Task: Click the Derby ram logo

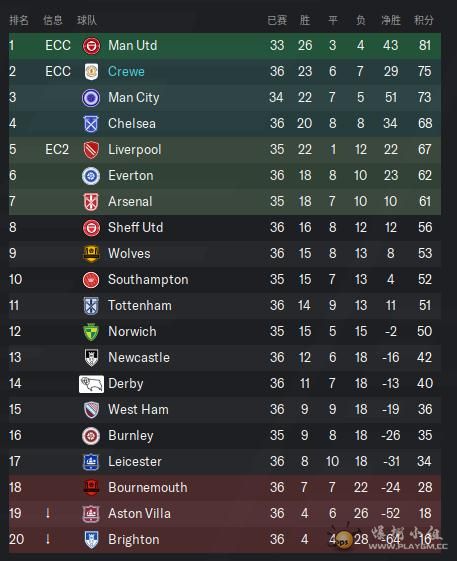Action: coord(91,384)
